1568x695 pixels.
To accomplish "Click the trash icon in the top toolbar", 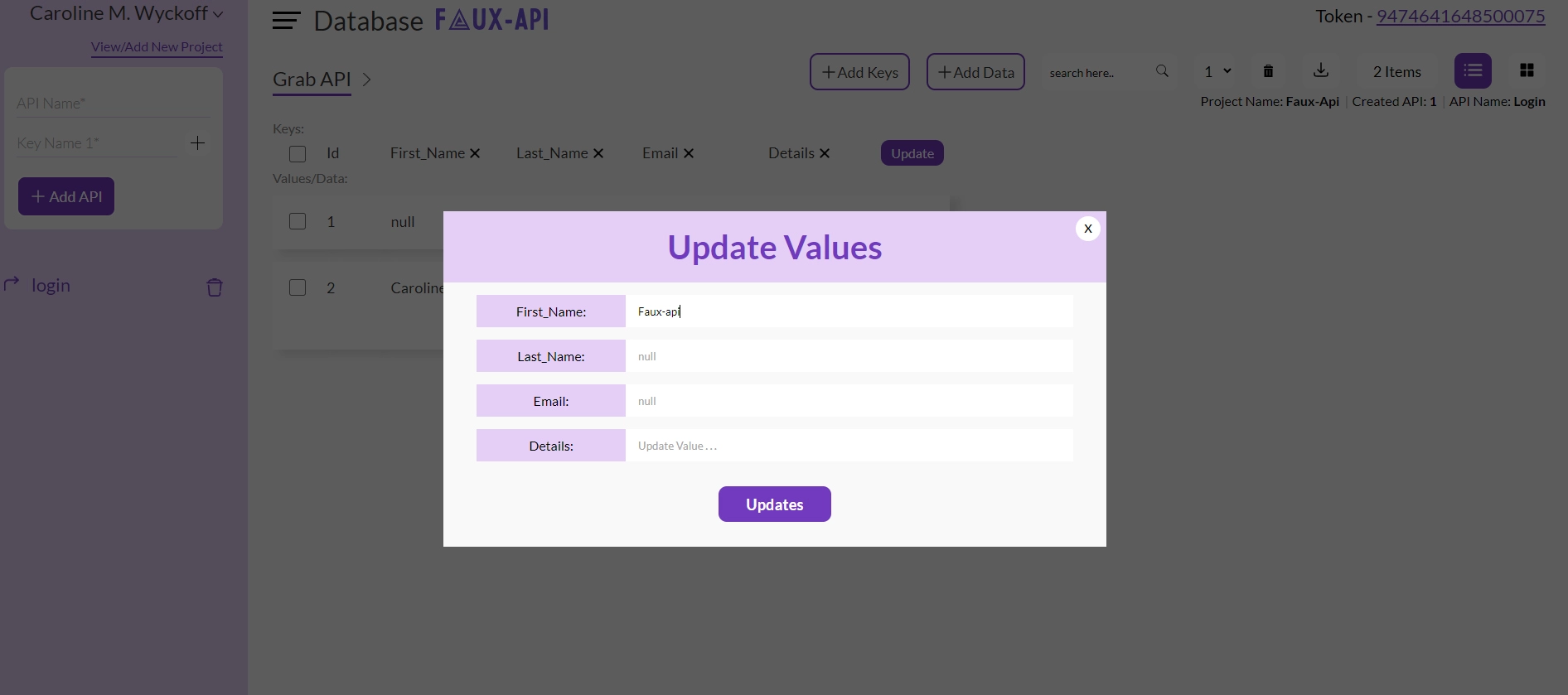I will point(1267,71).
